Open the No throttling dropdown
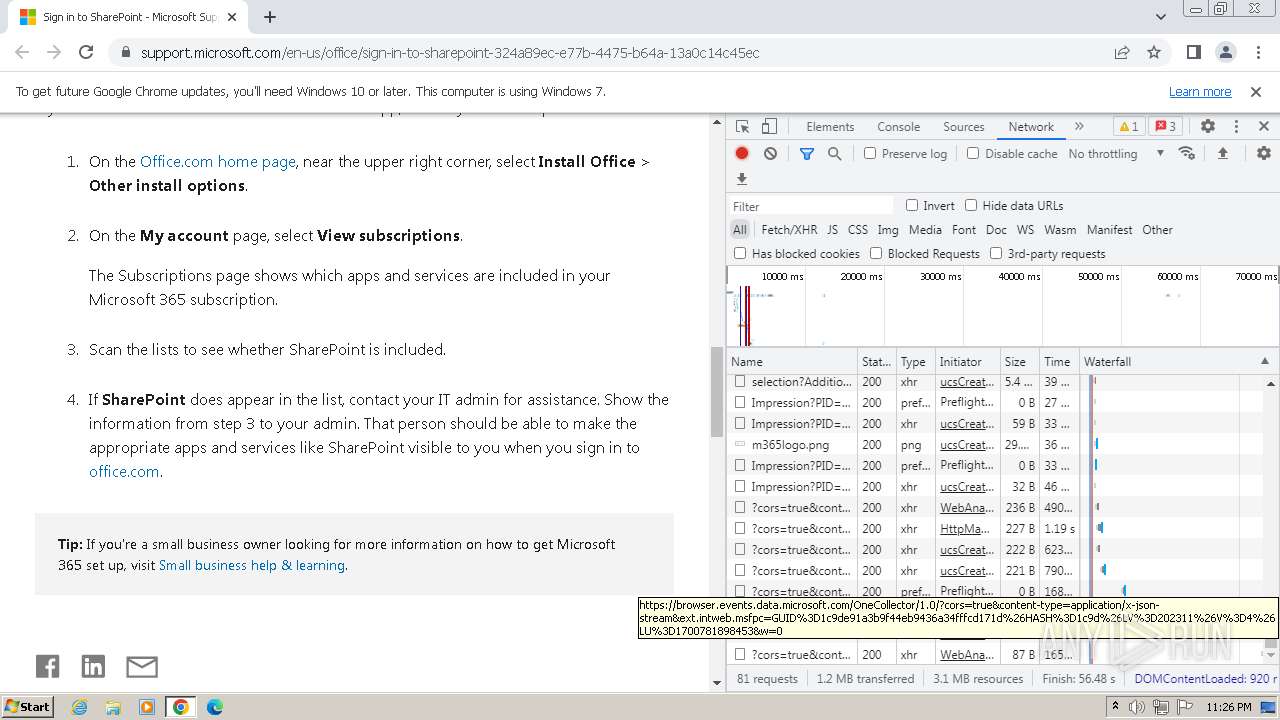This screenshot has height=720, width=1280. [1116, 153]
